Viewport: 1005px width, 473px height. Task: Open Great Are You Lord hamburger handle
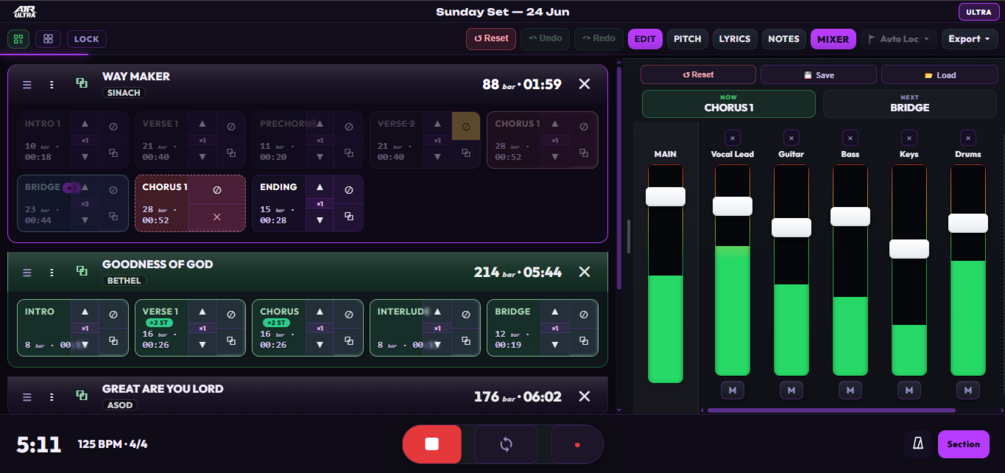(x=27, y=397)
